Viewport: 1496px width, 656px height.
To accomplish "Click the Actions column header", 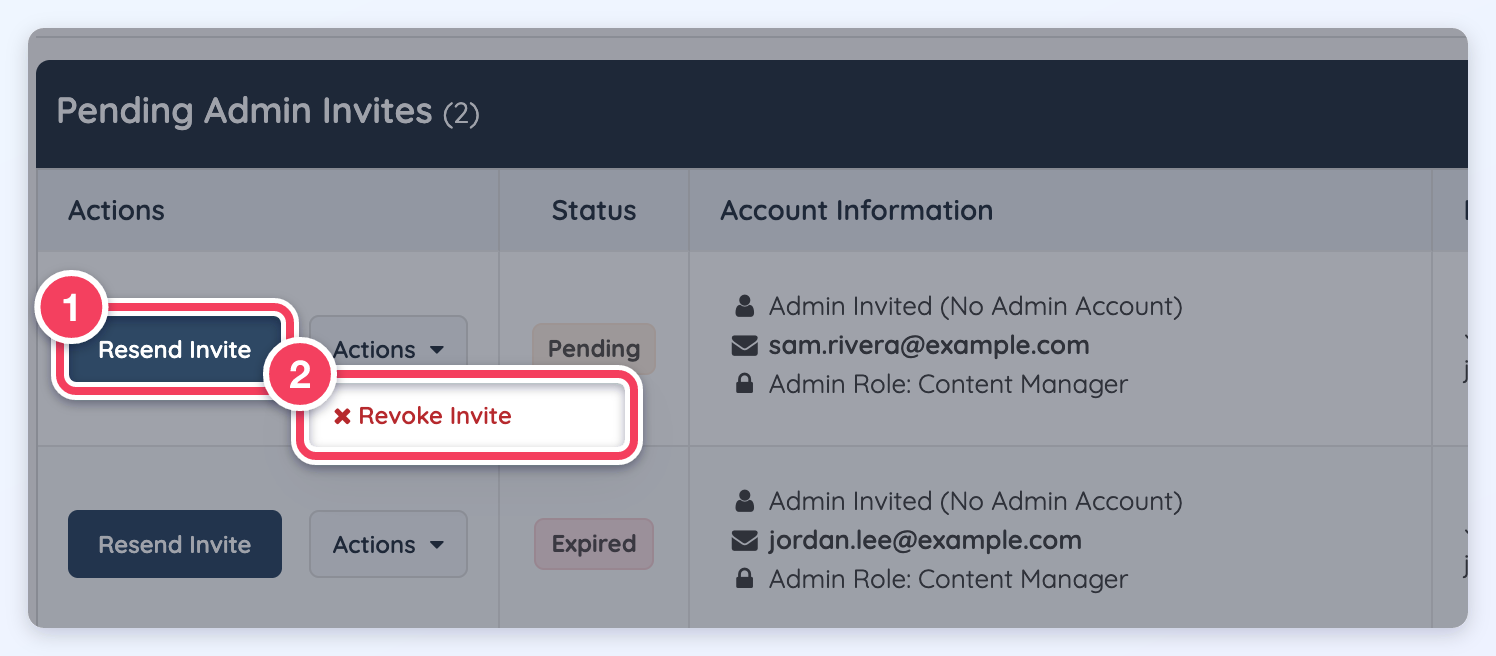I will pos(116,211).
